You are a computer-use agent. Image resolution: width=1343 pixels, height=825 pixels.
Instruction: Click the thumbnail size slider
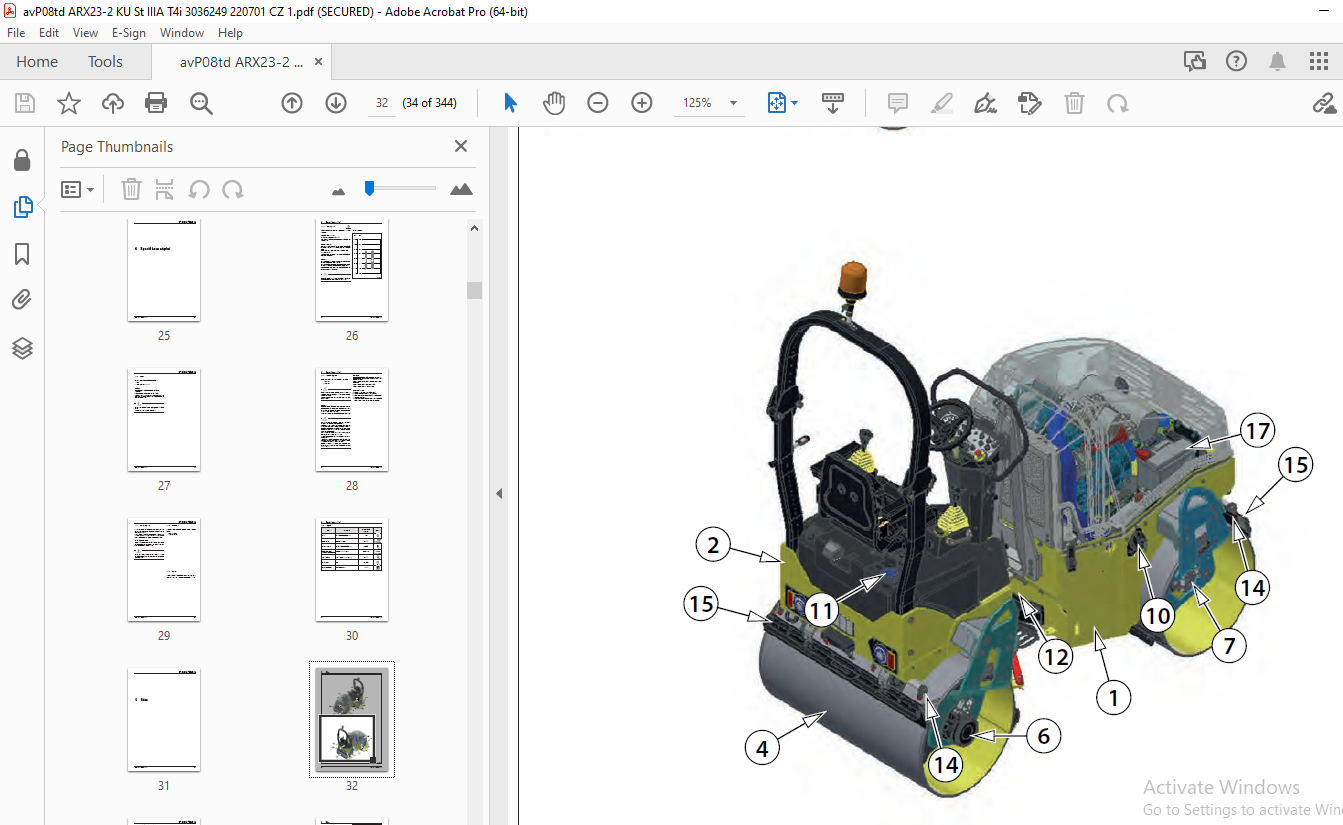point(400,188)
